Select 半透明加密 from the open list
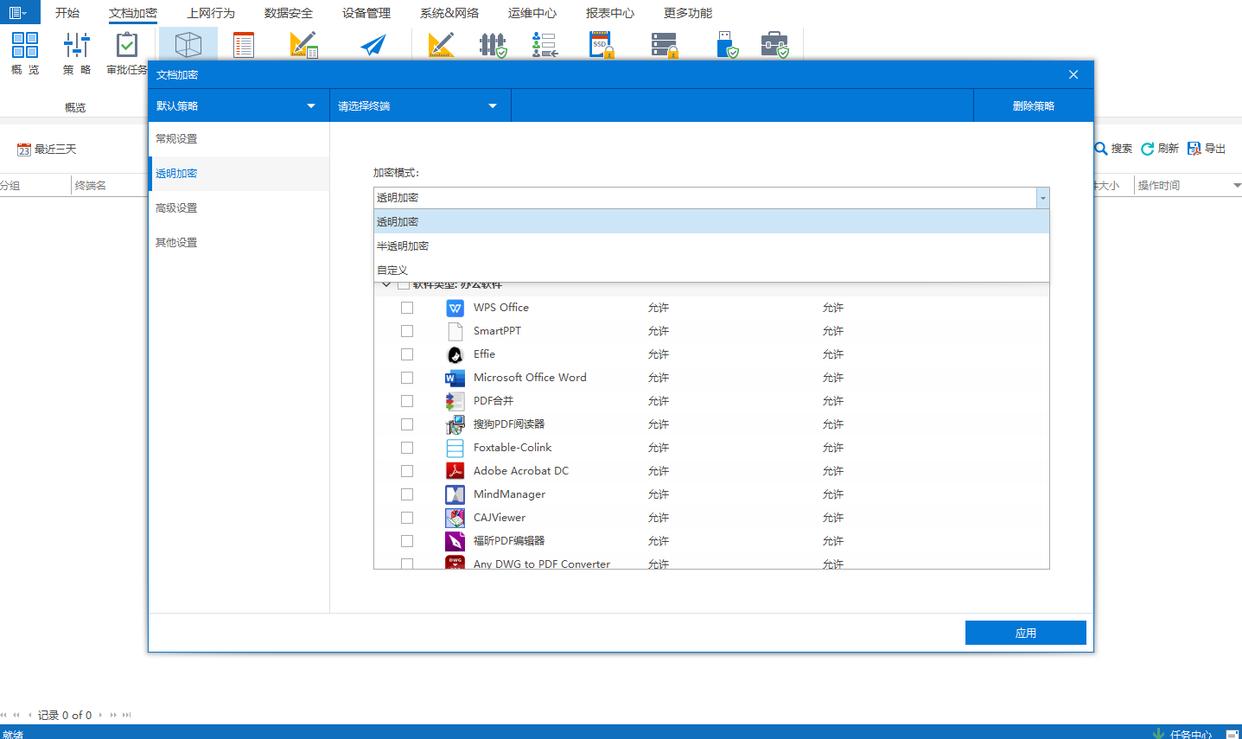This screenshot has height=739, width=1242. [x=403, y=246]
